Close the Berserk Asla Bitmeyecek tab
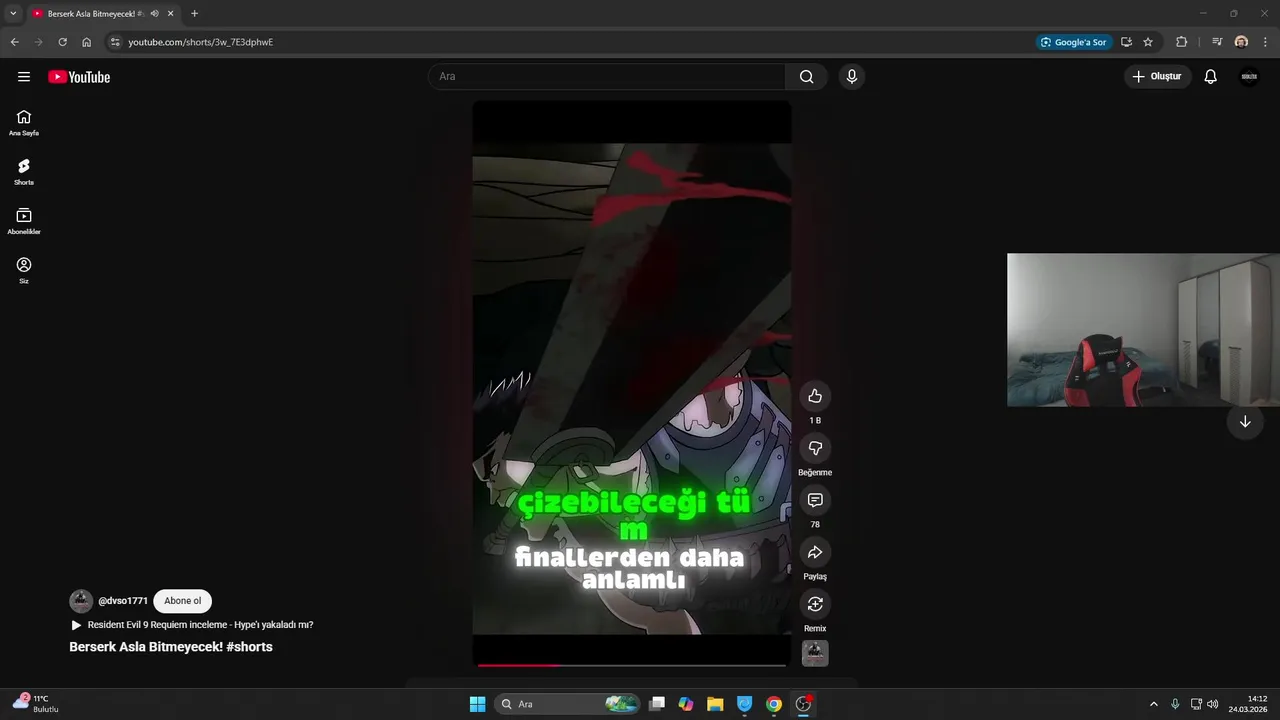1280x720 pixels. point(171,14)
